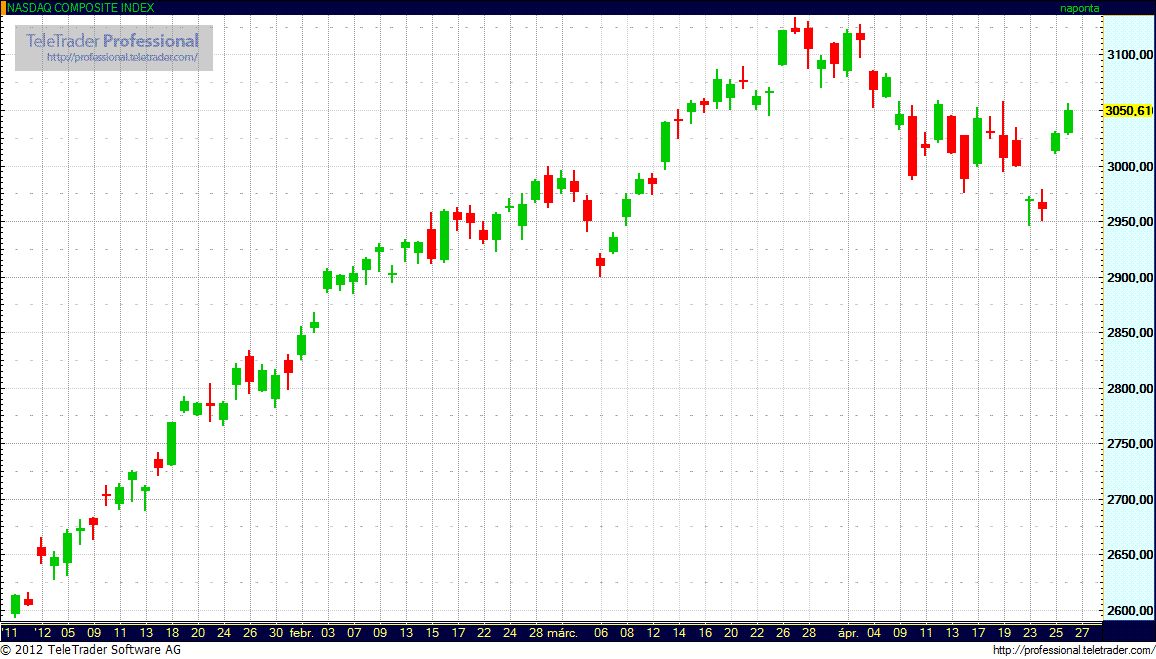Click the '© 2012 TeleTrader Software AG' copyright text
1156x659 pixels.
click(x=91, y=650)
